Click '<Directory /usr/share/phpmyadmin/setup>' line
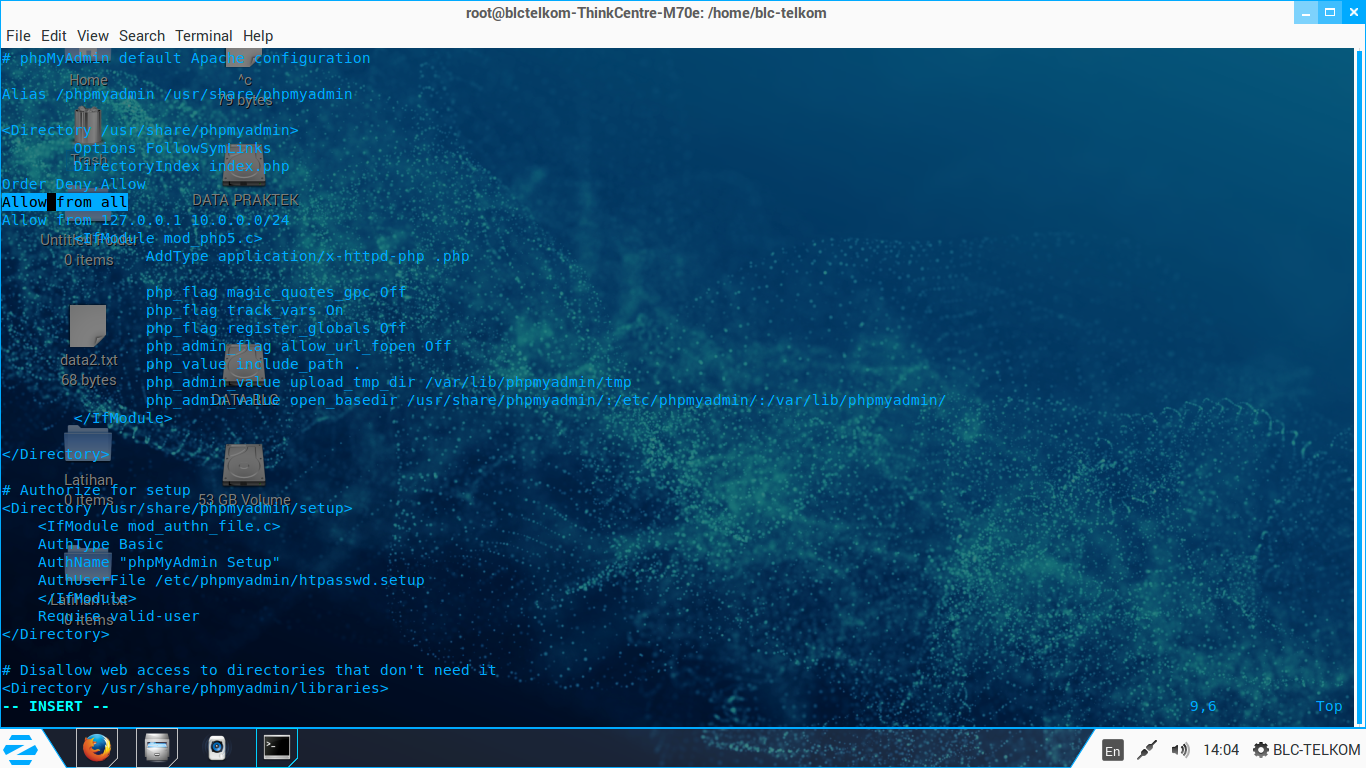Screen dimensions: 1366x768 tap(177, 508)
